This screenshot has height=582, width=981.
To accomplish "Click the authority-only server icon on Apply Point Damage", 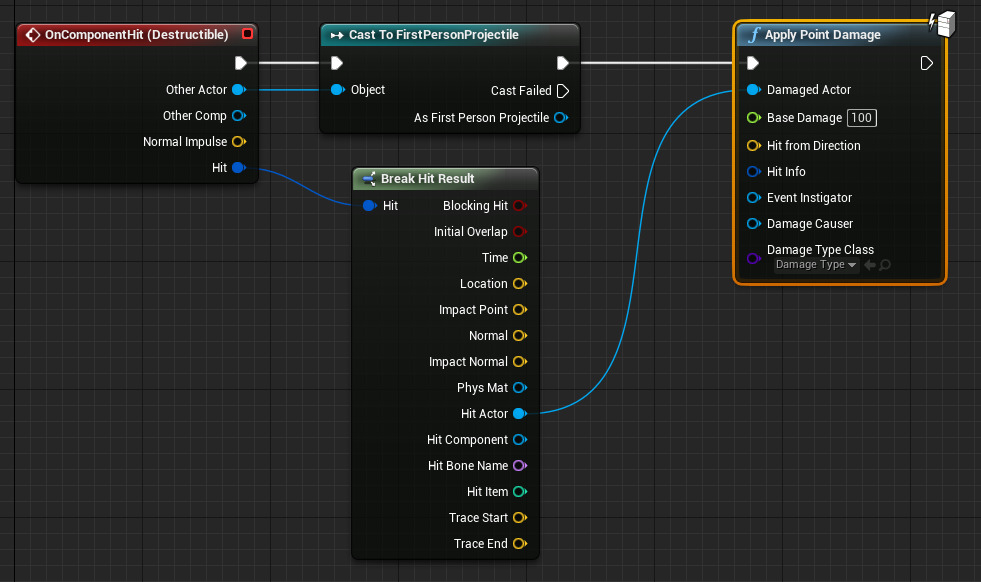I will coord(943,22).
